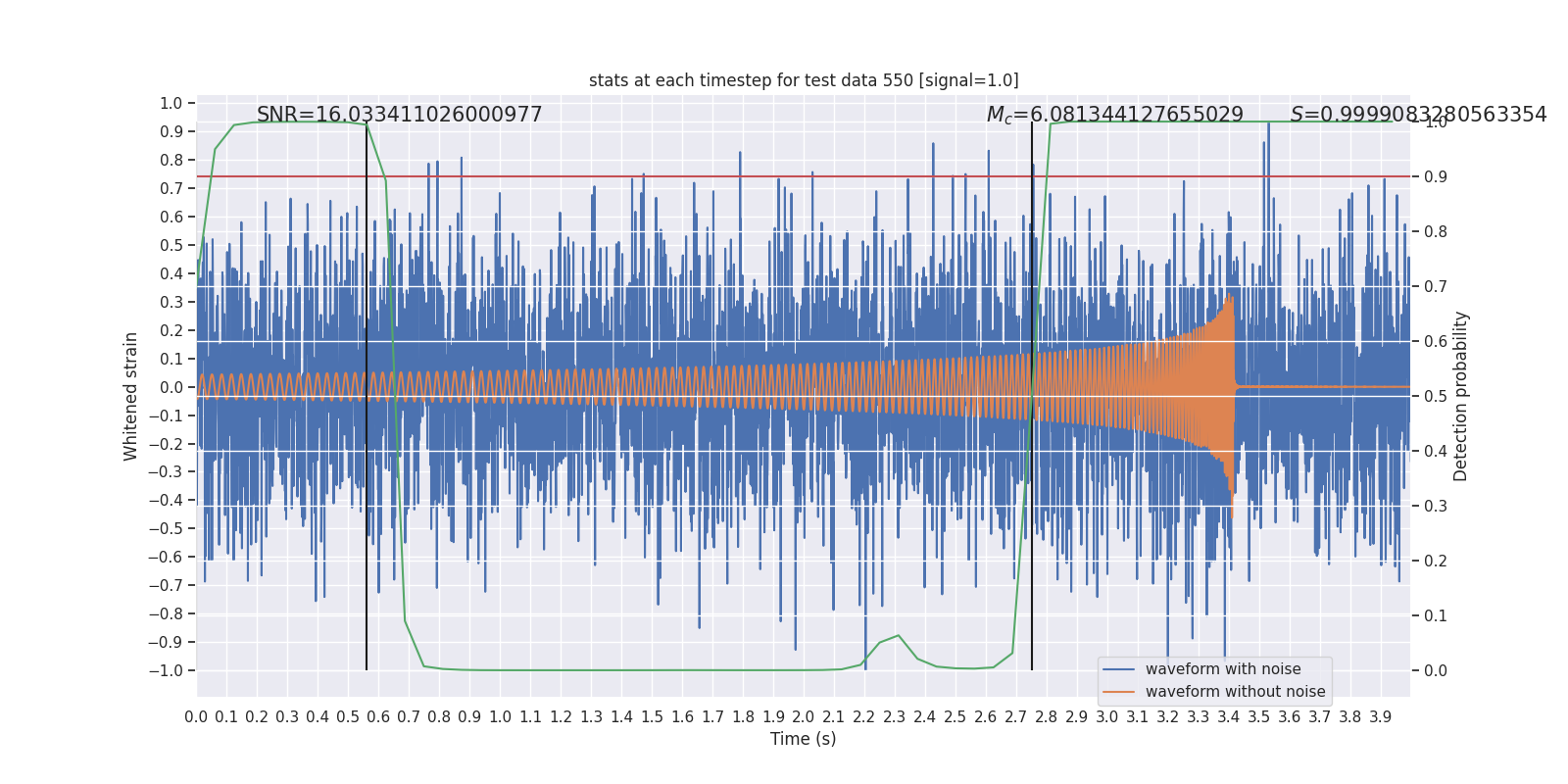
Task: Click the 3.9 tick label on time axis
Action: coord(1380,716)
